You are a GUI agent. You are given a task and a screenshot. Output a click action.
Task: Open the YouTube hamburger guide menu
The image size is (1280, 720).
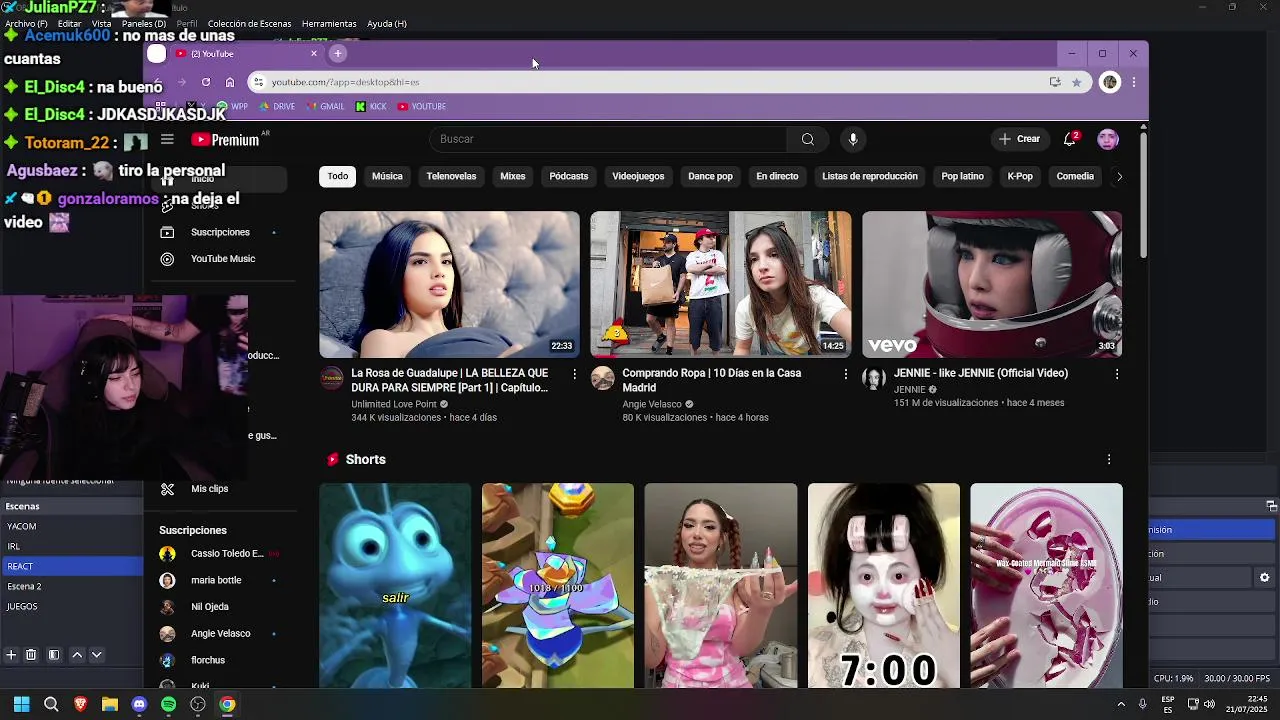[167, 140]
